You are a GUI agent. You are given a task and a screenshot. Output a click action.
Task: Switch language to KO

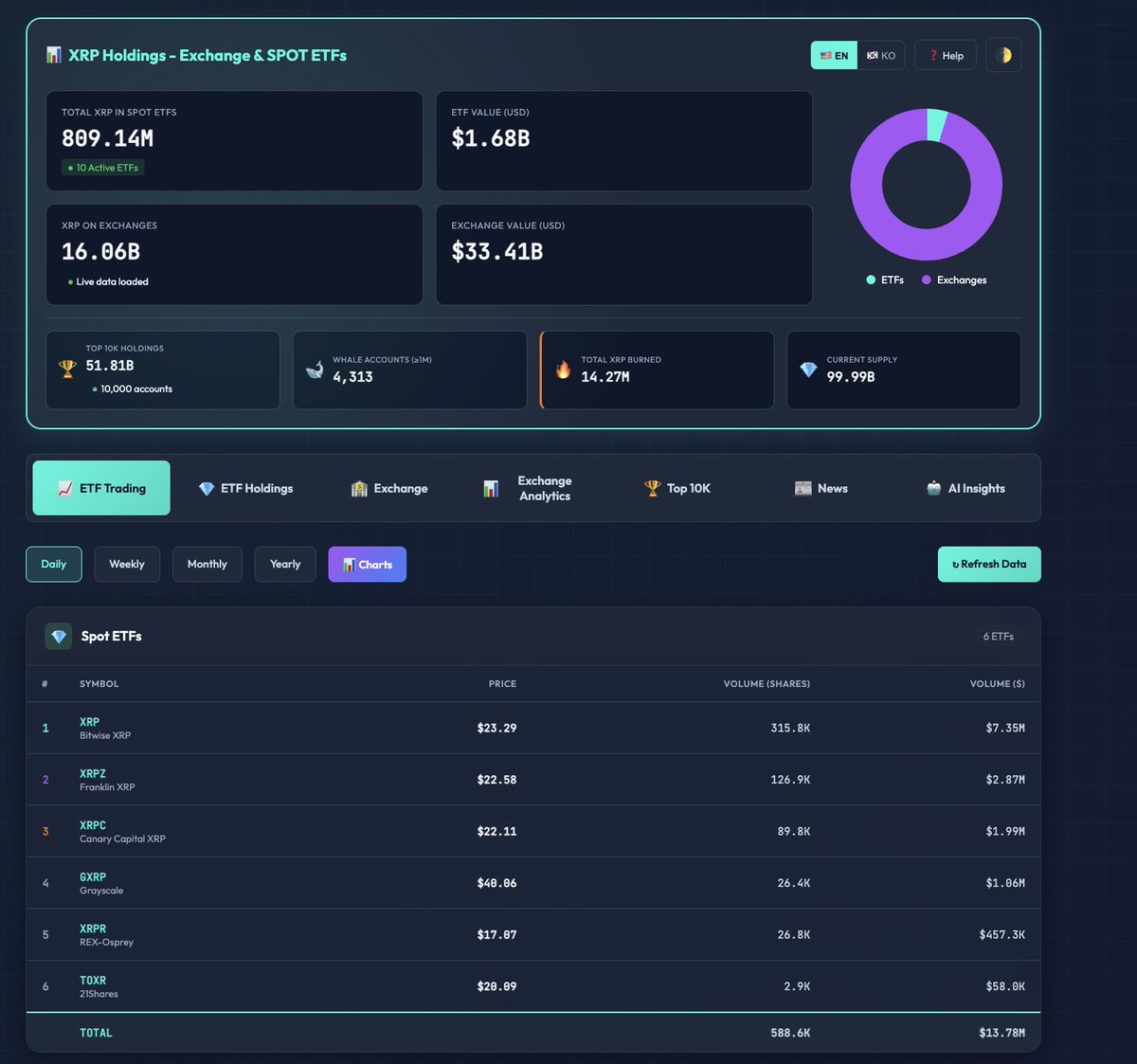click(881, 55)
